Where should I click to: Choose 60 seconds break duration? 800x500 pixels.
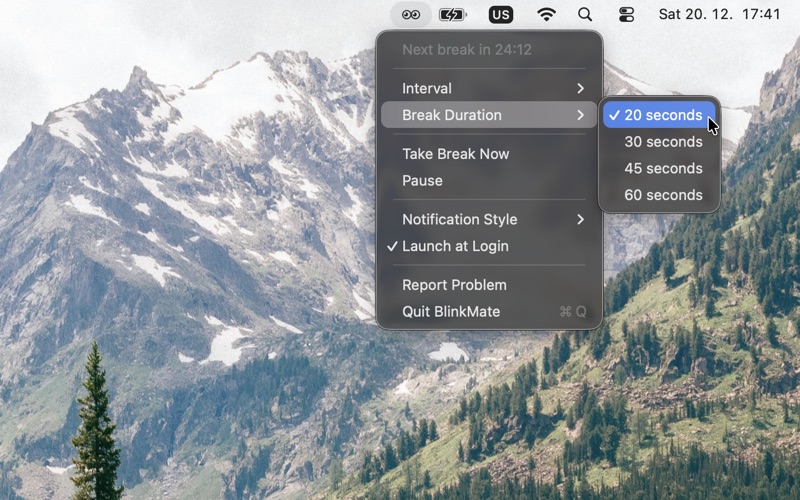click(659, 195)
